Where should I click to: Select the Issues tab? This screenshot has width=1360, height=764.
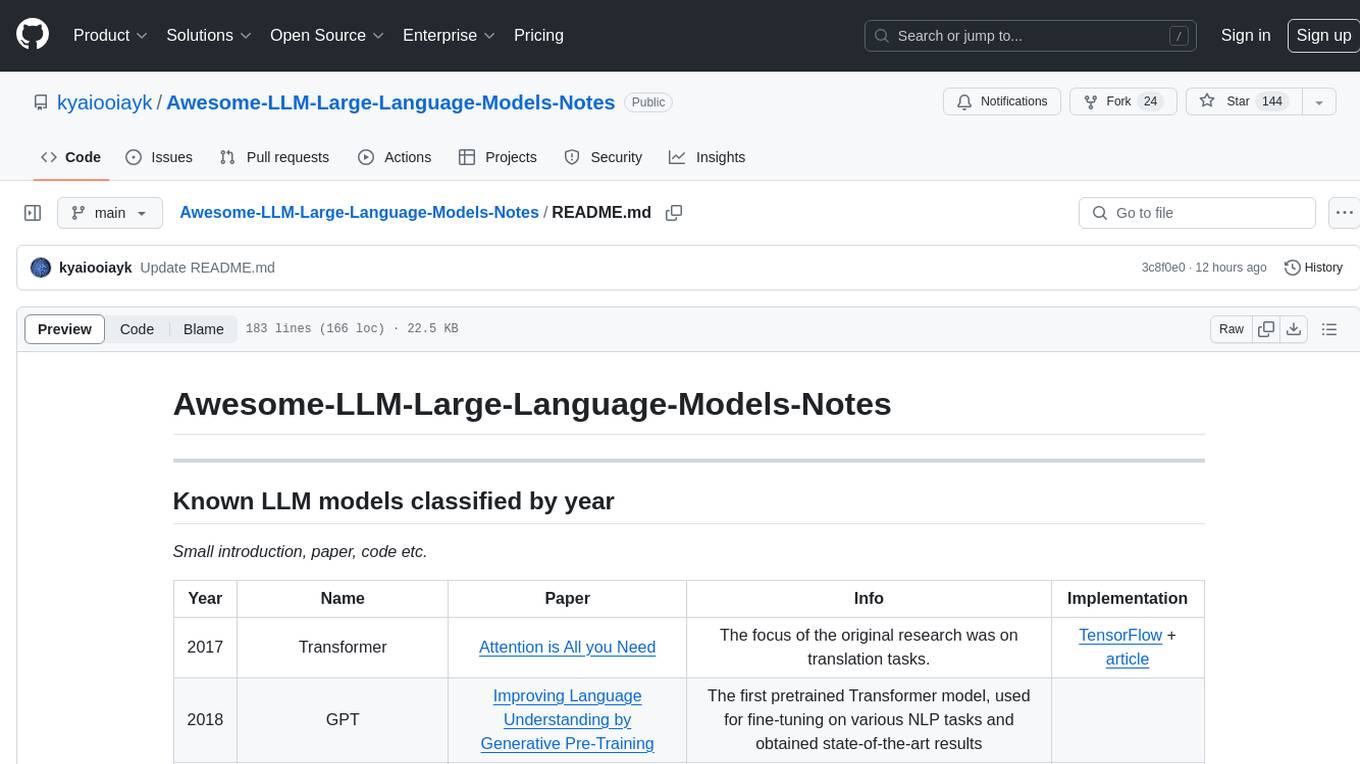point(159,157)
